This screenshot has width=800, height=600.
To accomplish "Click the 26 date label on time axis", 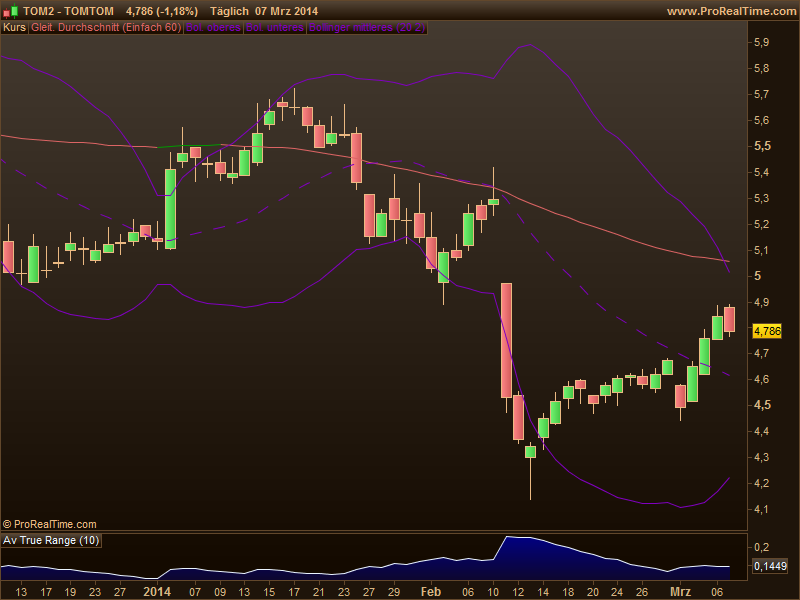I will (642, 592).
